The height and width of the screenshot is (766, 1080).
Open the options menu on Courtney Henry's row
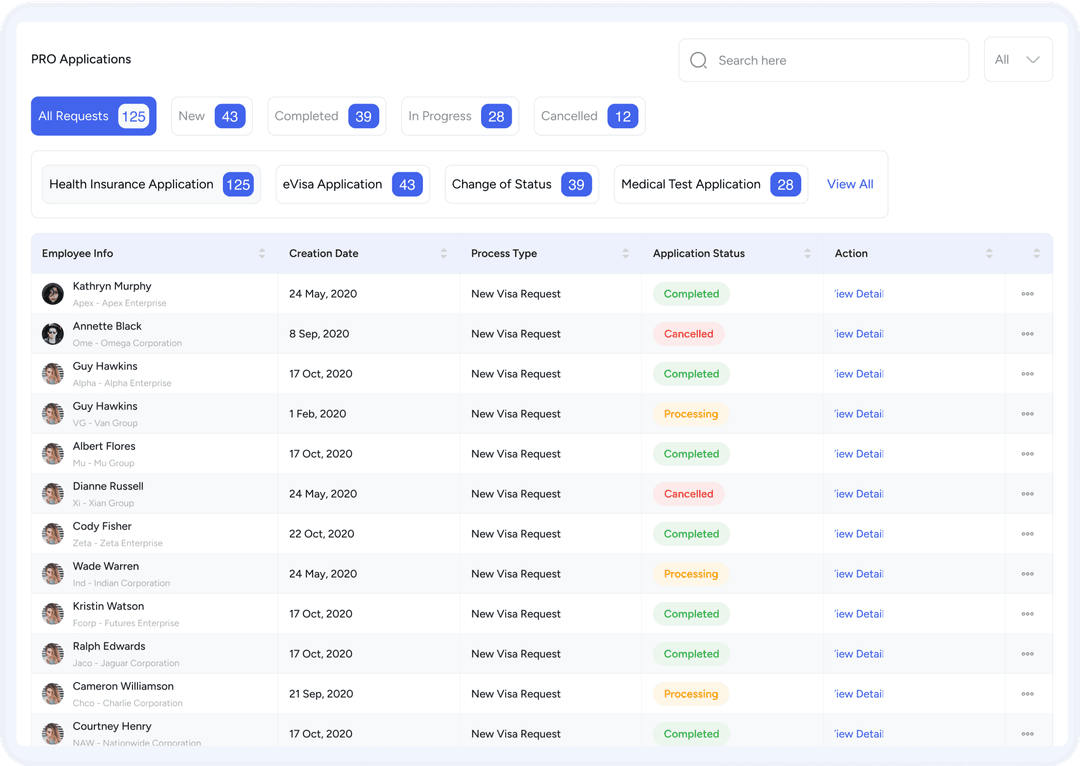click(x=1027, y=733)
